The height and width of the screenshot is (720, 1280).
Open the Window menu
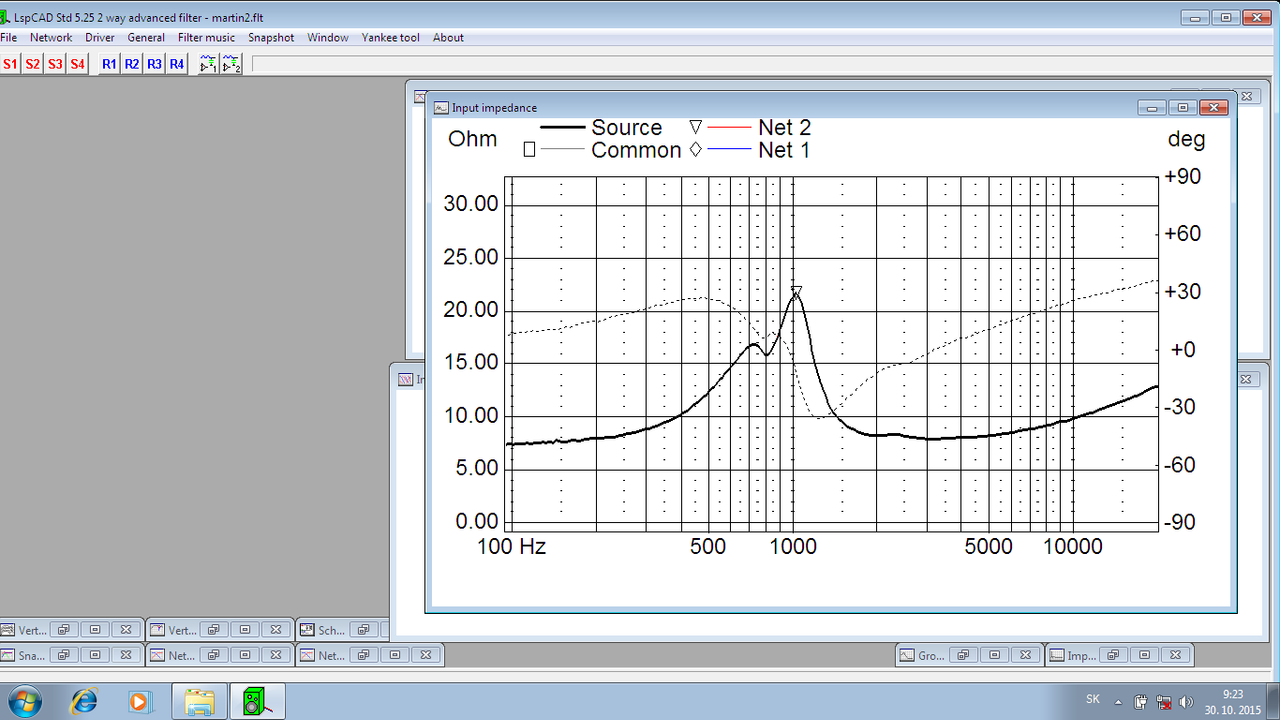(x=328, y=38)
